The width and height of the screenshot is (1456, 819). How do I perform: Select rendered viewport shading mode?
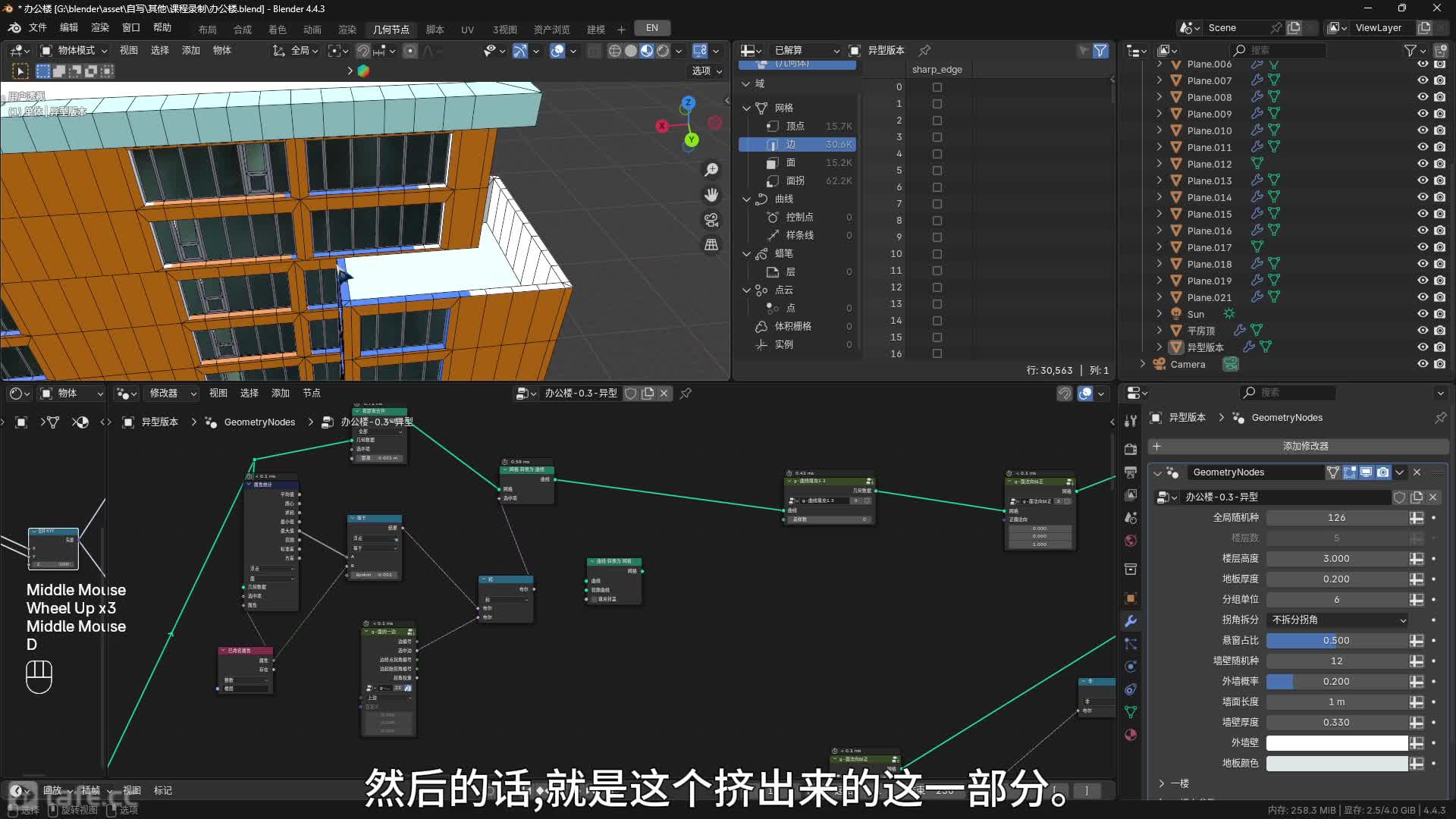[664, 51]
